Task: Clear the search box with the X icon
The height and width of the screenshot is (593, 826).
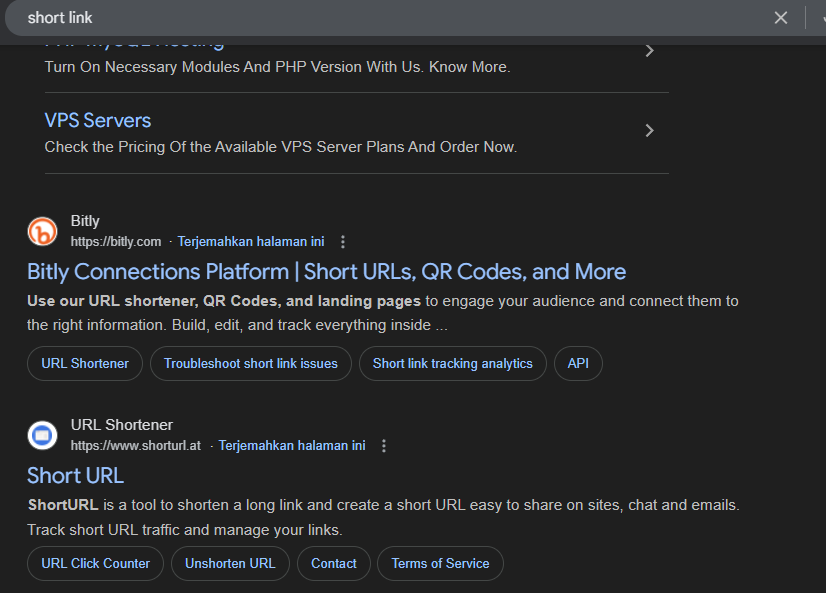Action: [x=781, y=18]
